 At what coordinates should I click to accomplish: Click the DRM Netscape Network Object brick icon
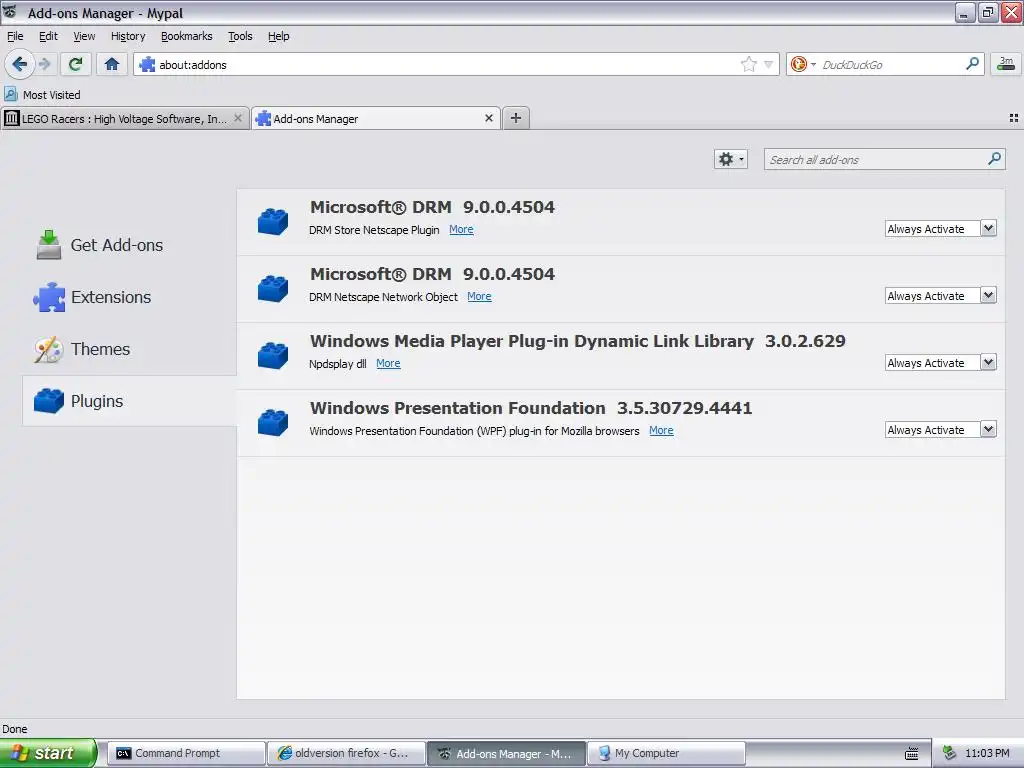coord(273,289)
